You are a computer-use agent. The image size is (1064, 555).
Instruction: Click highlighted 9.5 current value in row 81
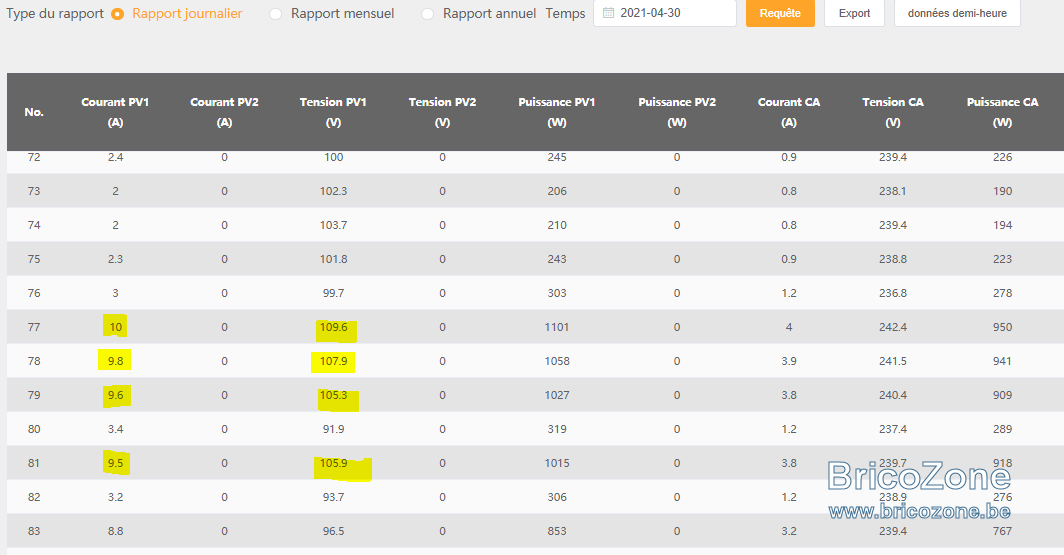click(115, 463)
